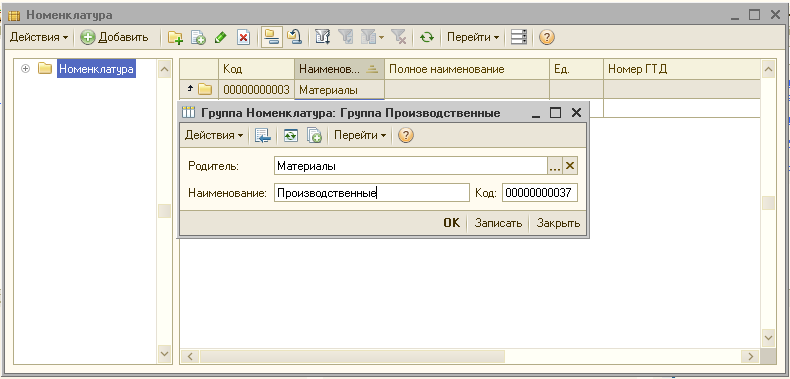Click the Код field 00000000037
The height and width of the screenshot is (379, 790).
(x=540, y=193)
